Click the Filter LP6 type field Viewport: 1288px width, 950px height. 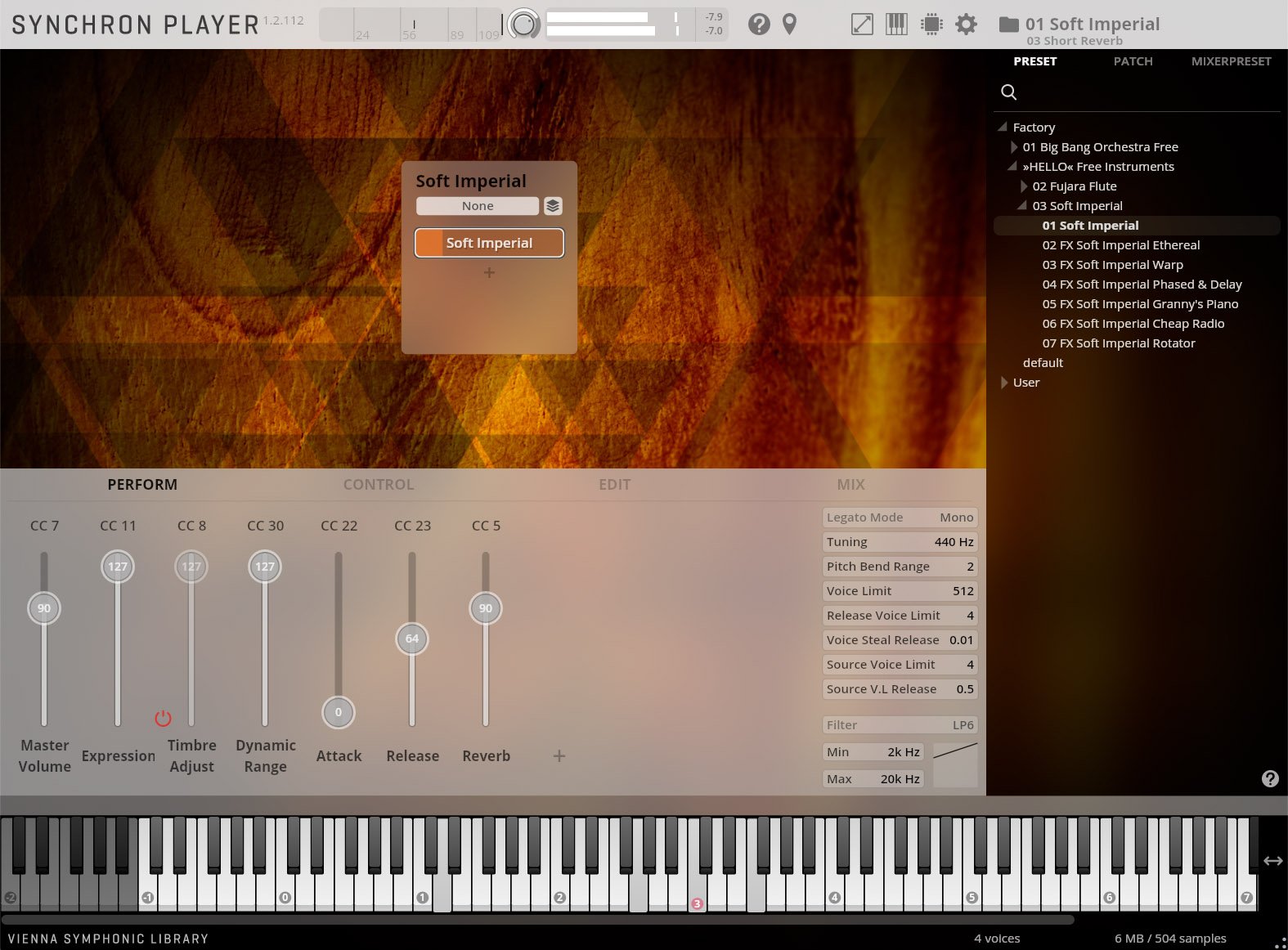[x=900, y=725]
